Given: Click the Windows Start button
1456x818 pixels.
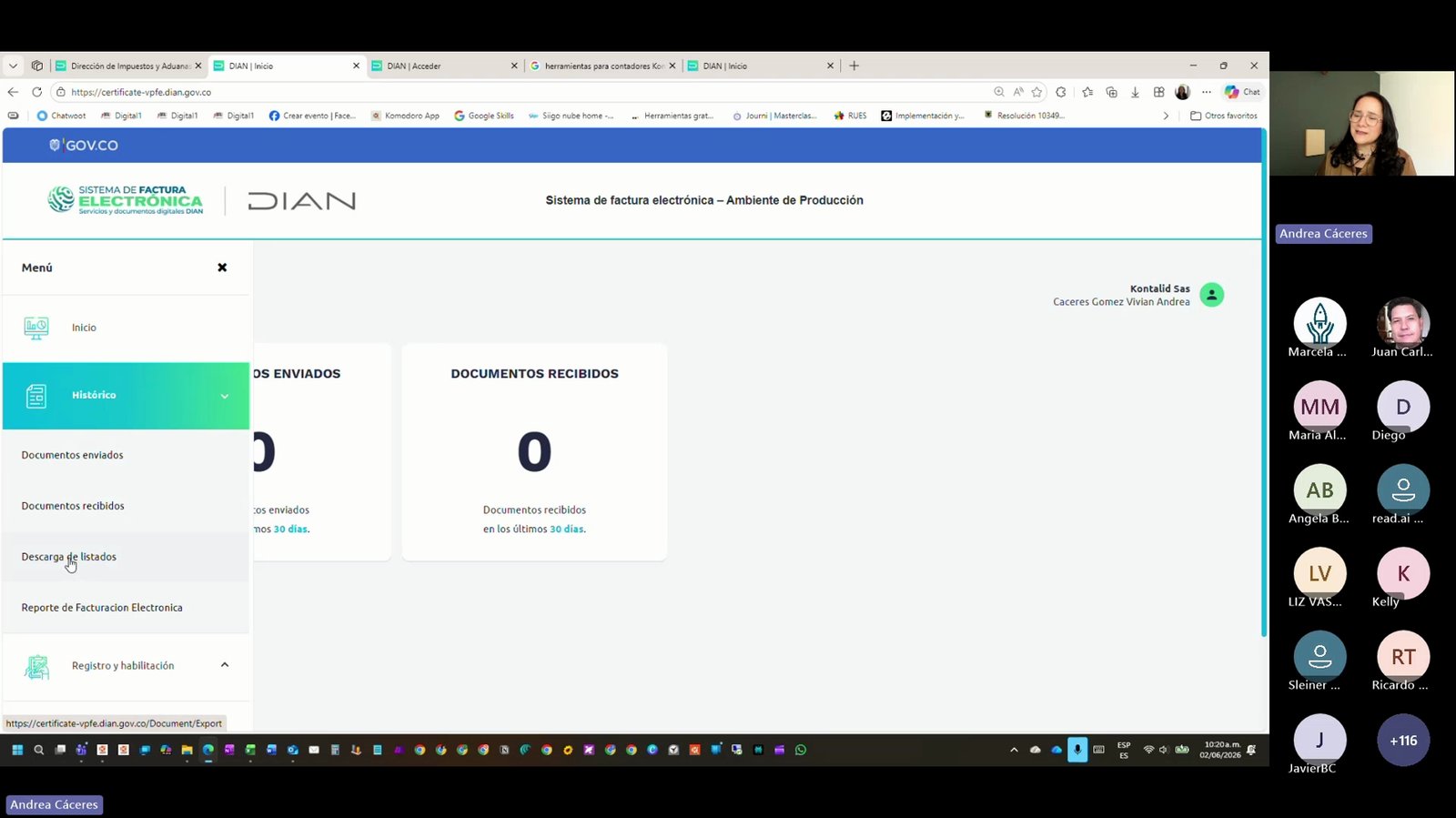Looking at the screenshot, I should (x=16, y=750).
